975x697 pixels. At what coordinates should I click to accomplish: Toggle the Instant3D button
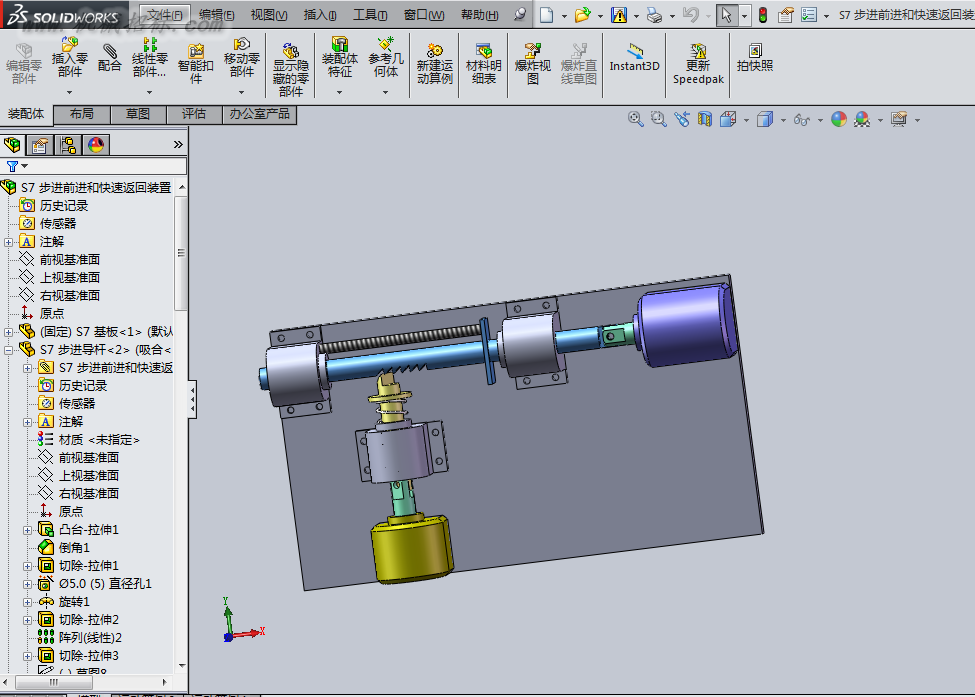(x=634, y=58)
